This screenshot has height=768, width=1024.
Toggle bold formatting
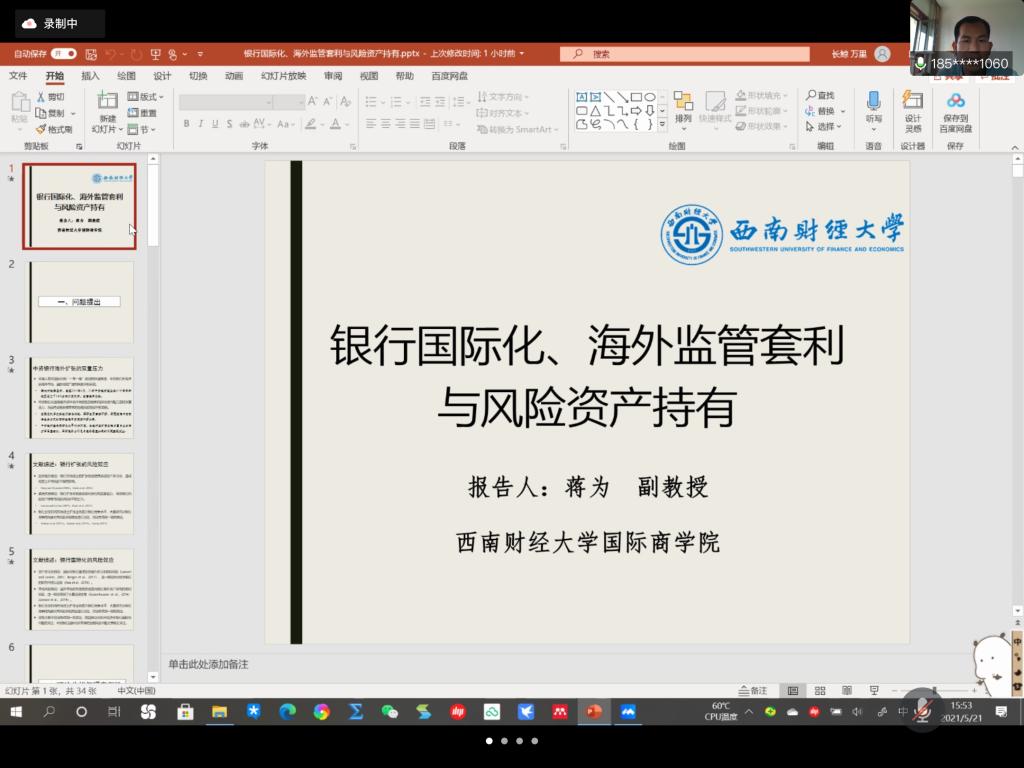click(187, 121)
